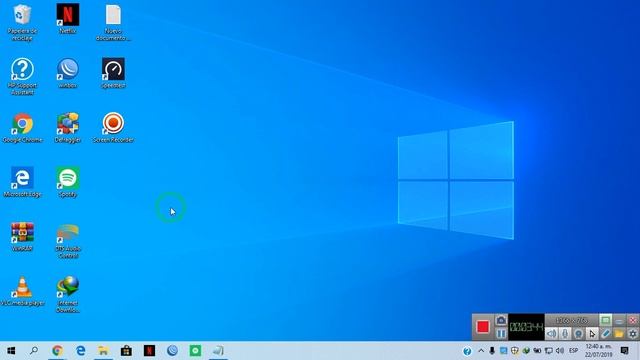640x360 pixels.
Task: Open the Spotify desktop shortcut
Action: [68, 182]
